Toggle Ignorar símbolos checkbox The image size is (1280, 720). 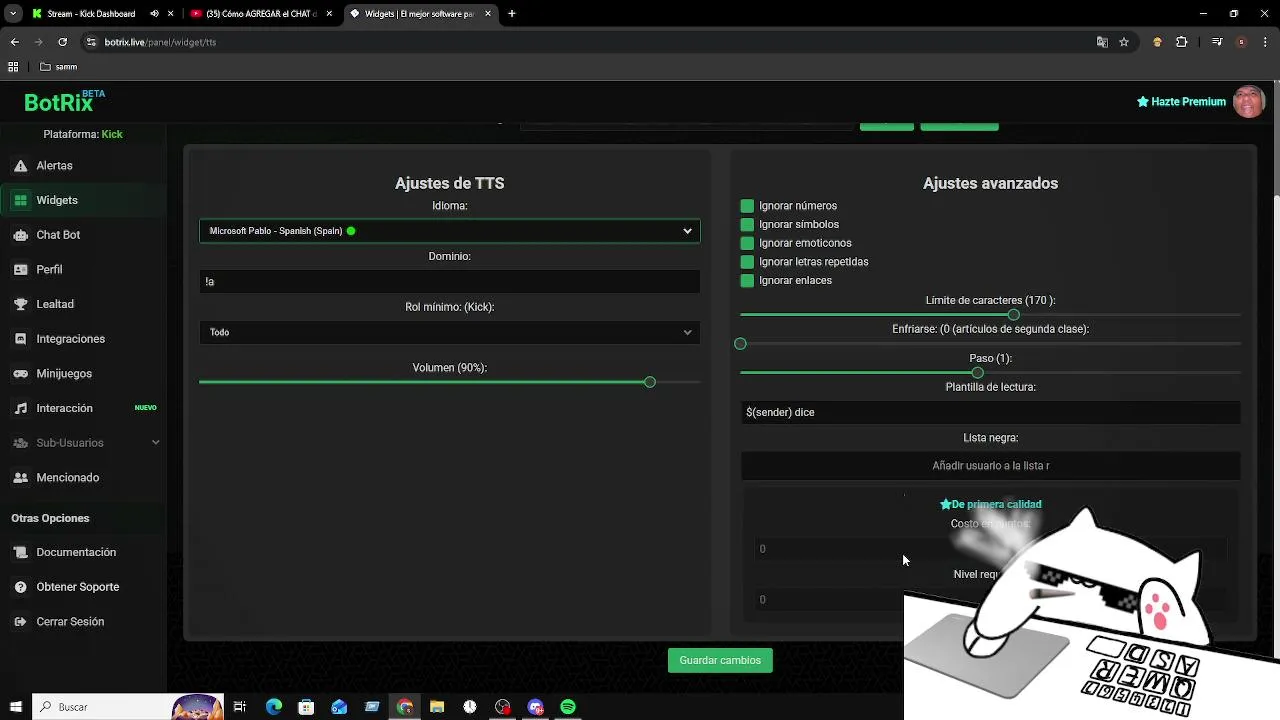click(x=747, y=225)
